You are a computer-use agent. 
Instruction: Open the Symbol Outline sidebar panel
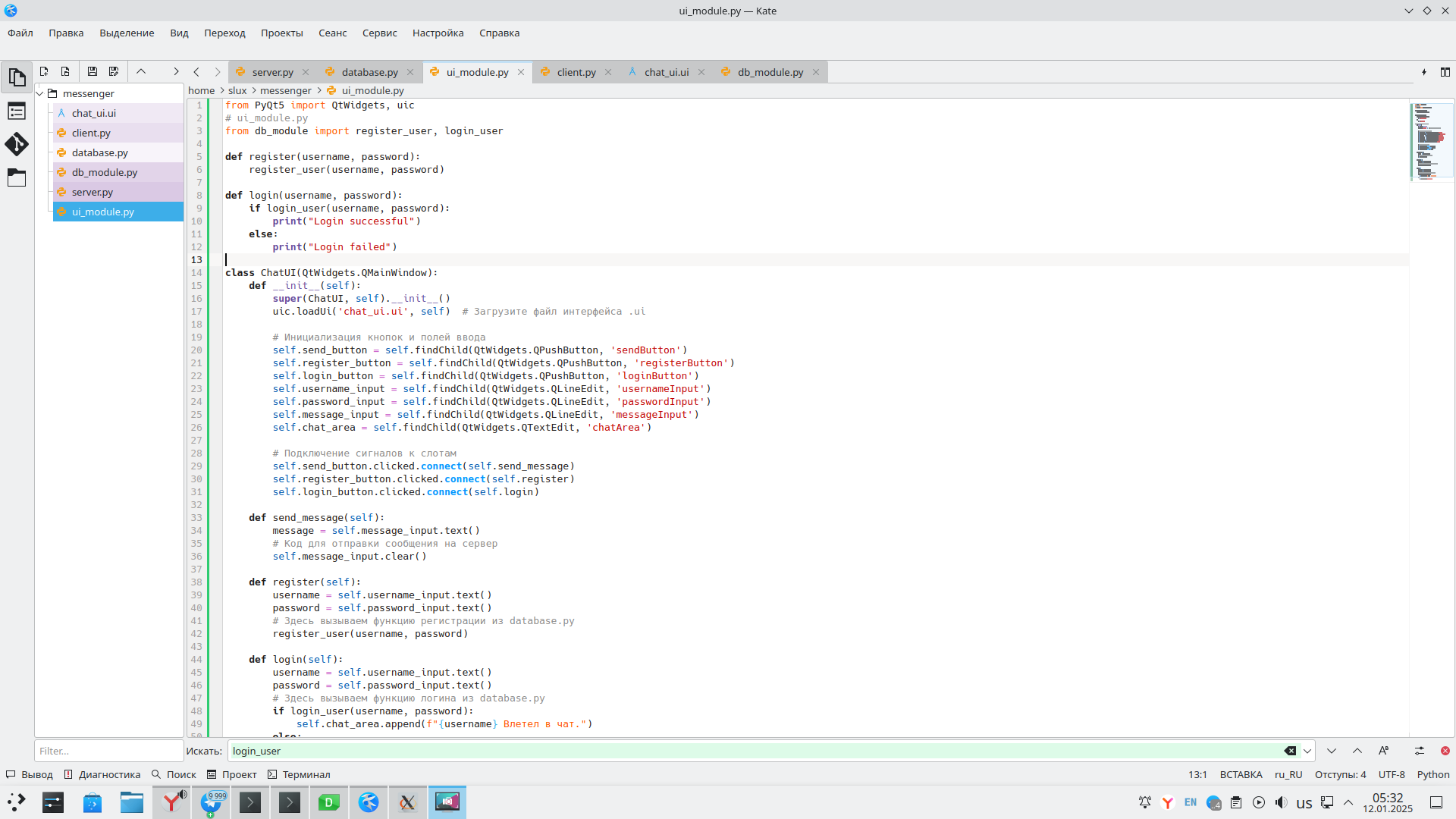point(17,111)
